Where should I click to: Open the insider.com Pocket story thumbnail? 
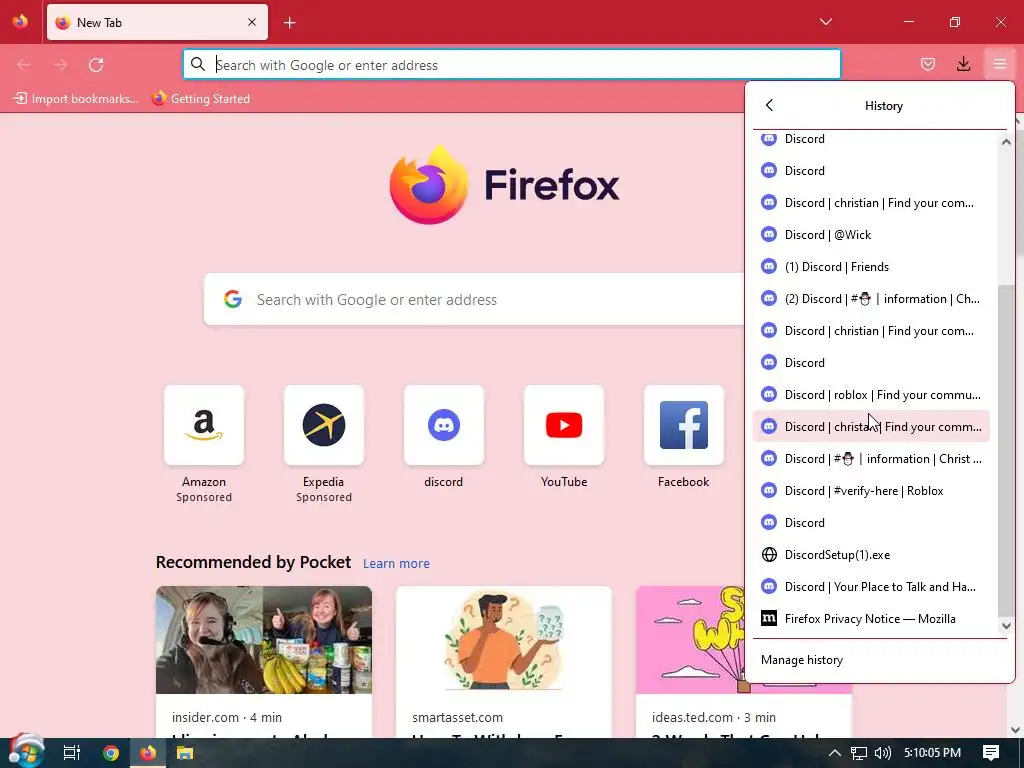click(x=264, y=639)
